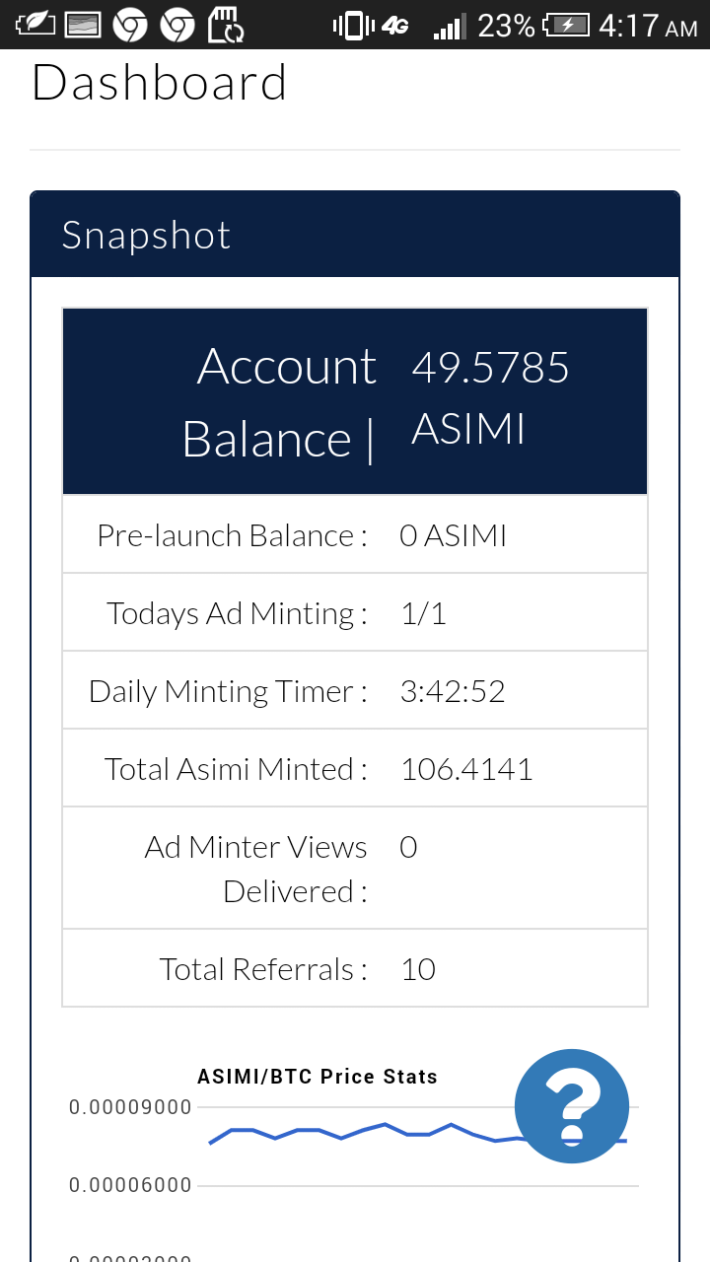
Task: Tap the image notification icon in status bar
Action: click(83, 25)
